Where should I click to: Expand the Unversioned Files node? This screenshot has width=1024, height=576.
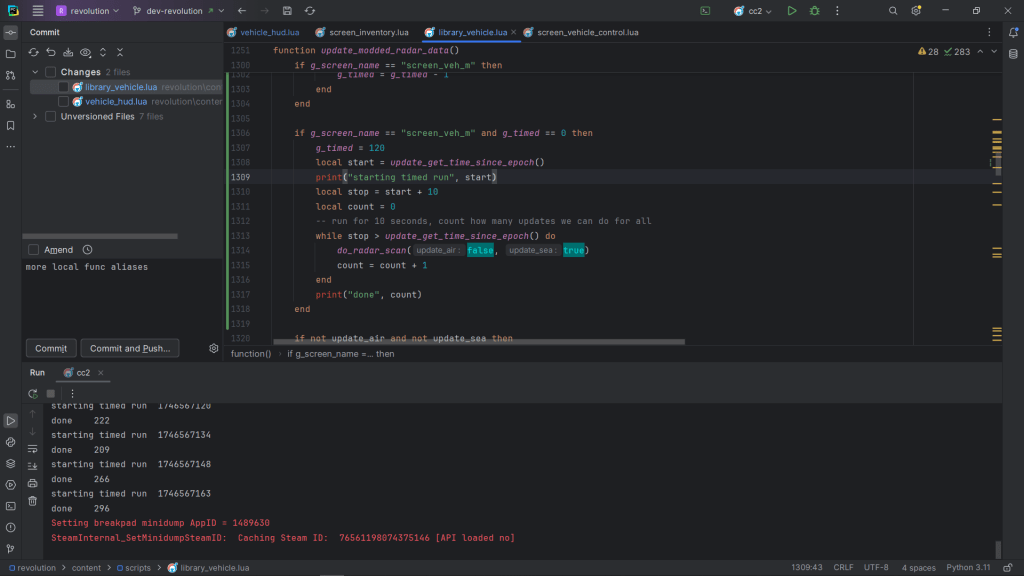(x=35, y=116)
